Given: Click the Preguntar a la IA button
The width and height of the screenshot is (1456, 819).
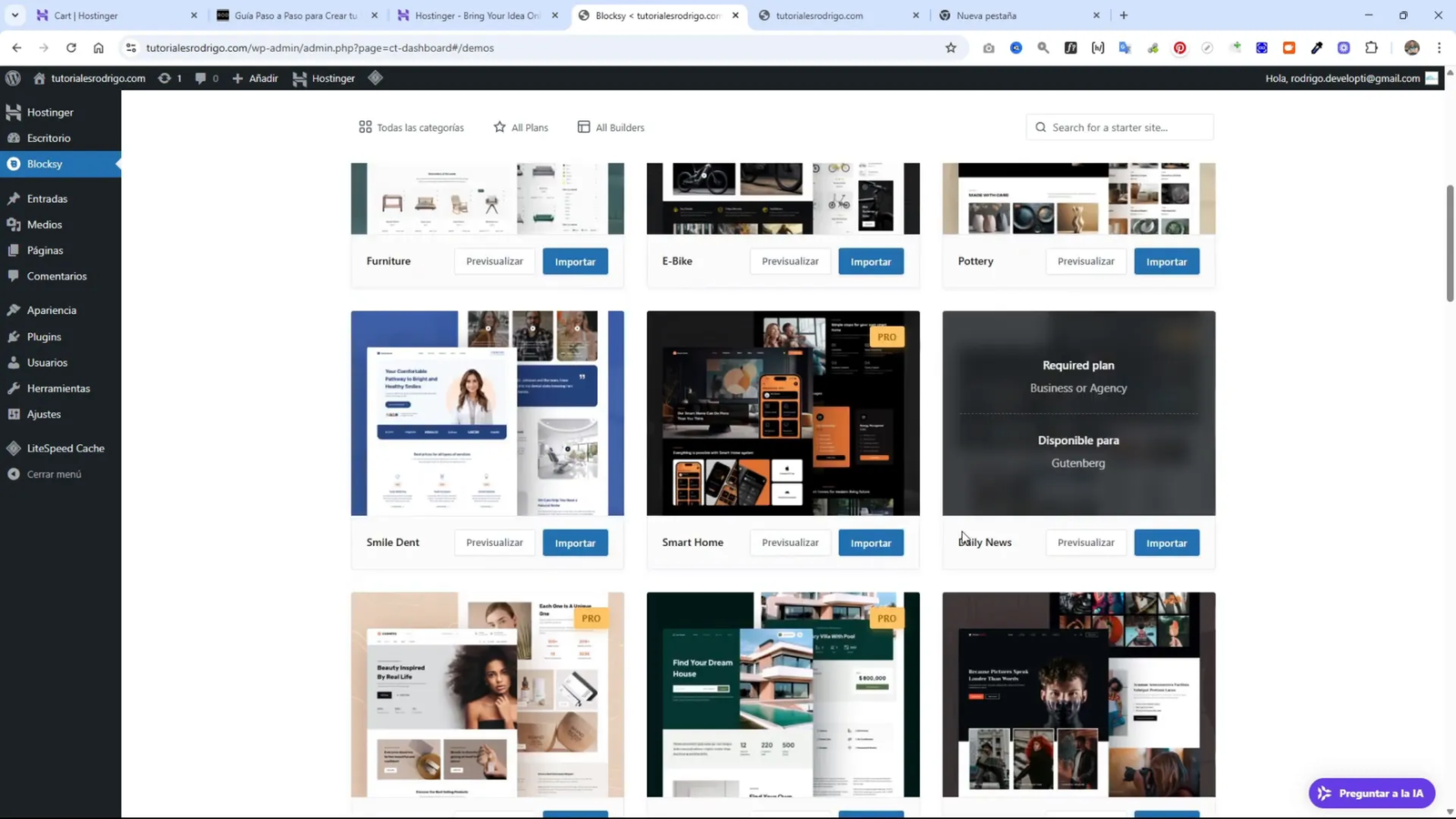Looking at the screenshot, I should (1371, 794).
